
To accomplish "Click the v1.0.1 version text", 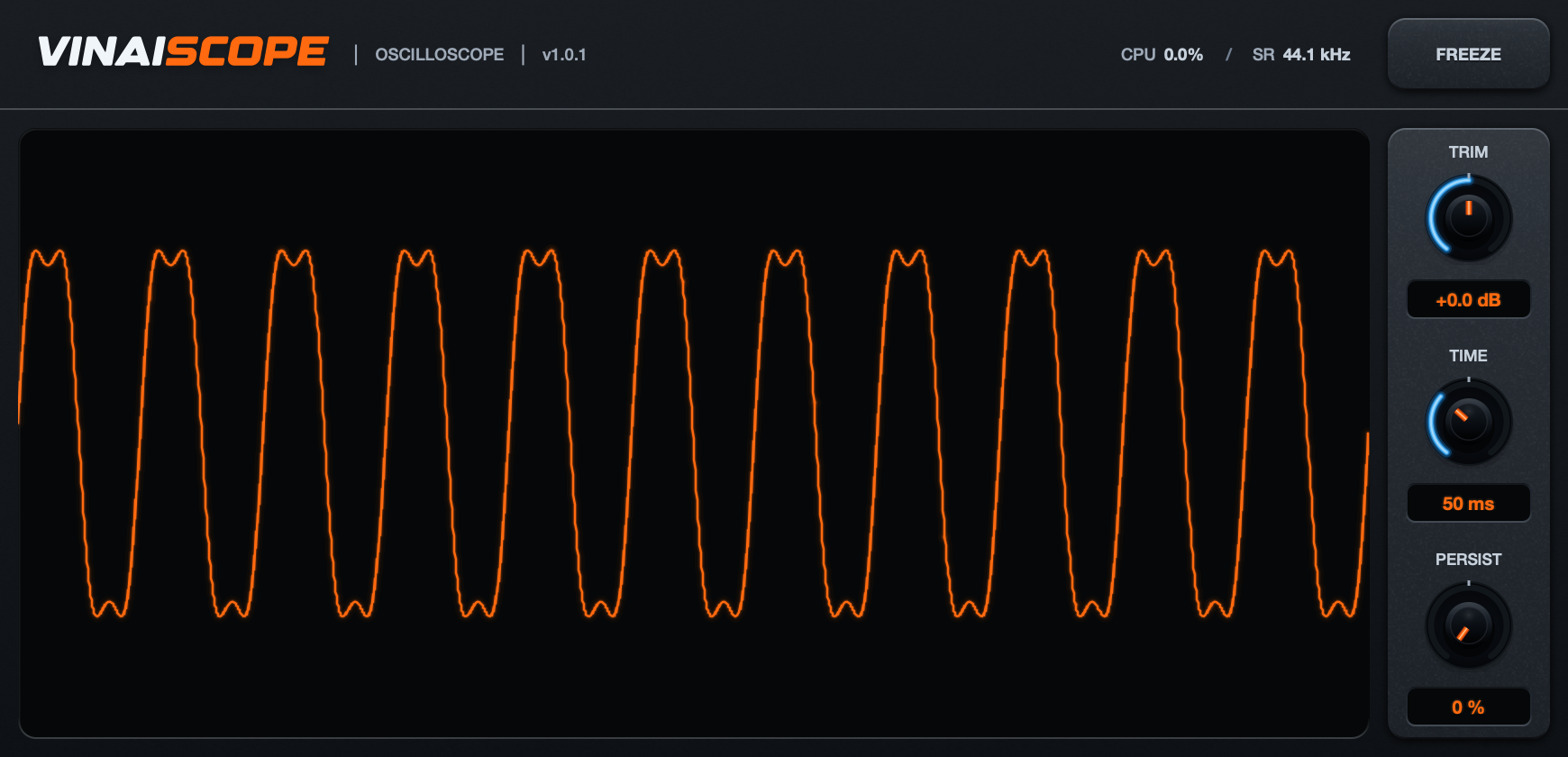I will 564,55.
